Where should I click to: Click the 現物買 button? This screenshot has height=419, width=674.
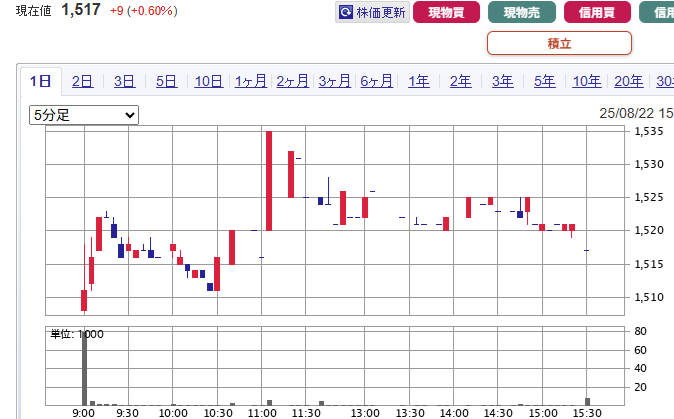446,12
